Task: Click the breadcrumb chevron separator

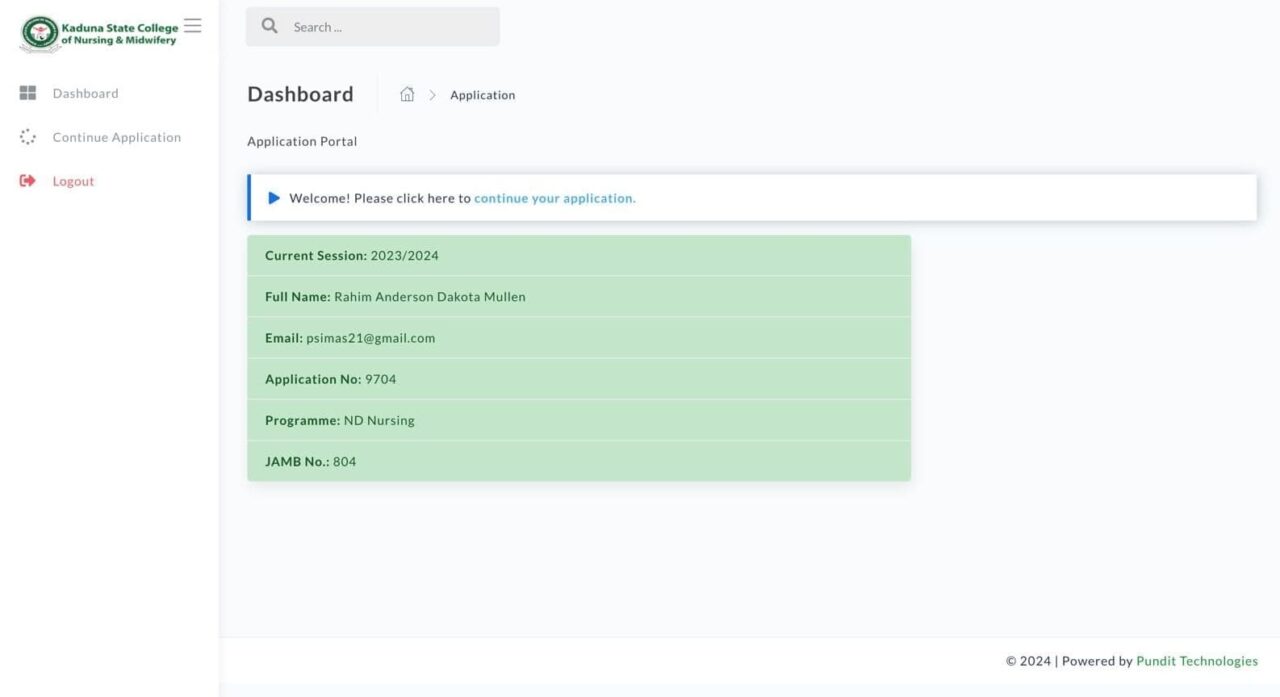Action: 433,95
